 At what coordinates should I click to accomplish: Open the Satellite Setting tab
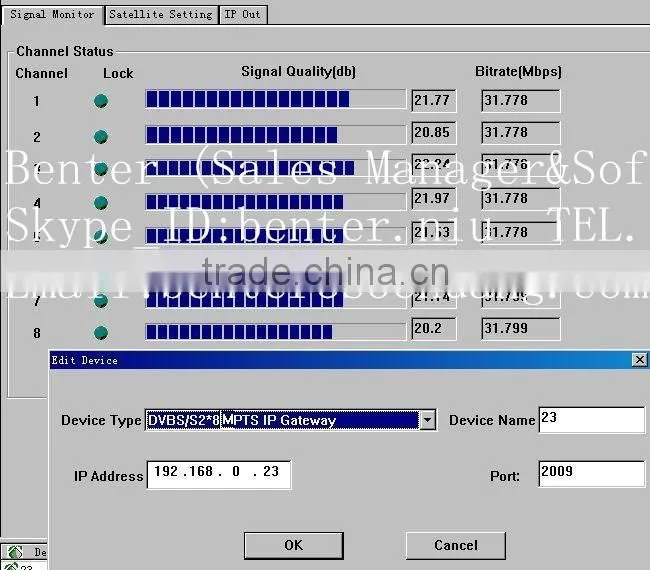pos(161,15)
